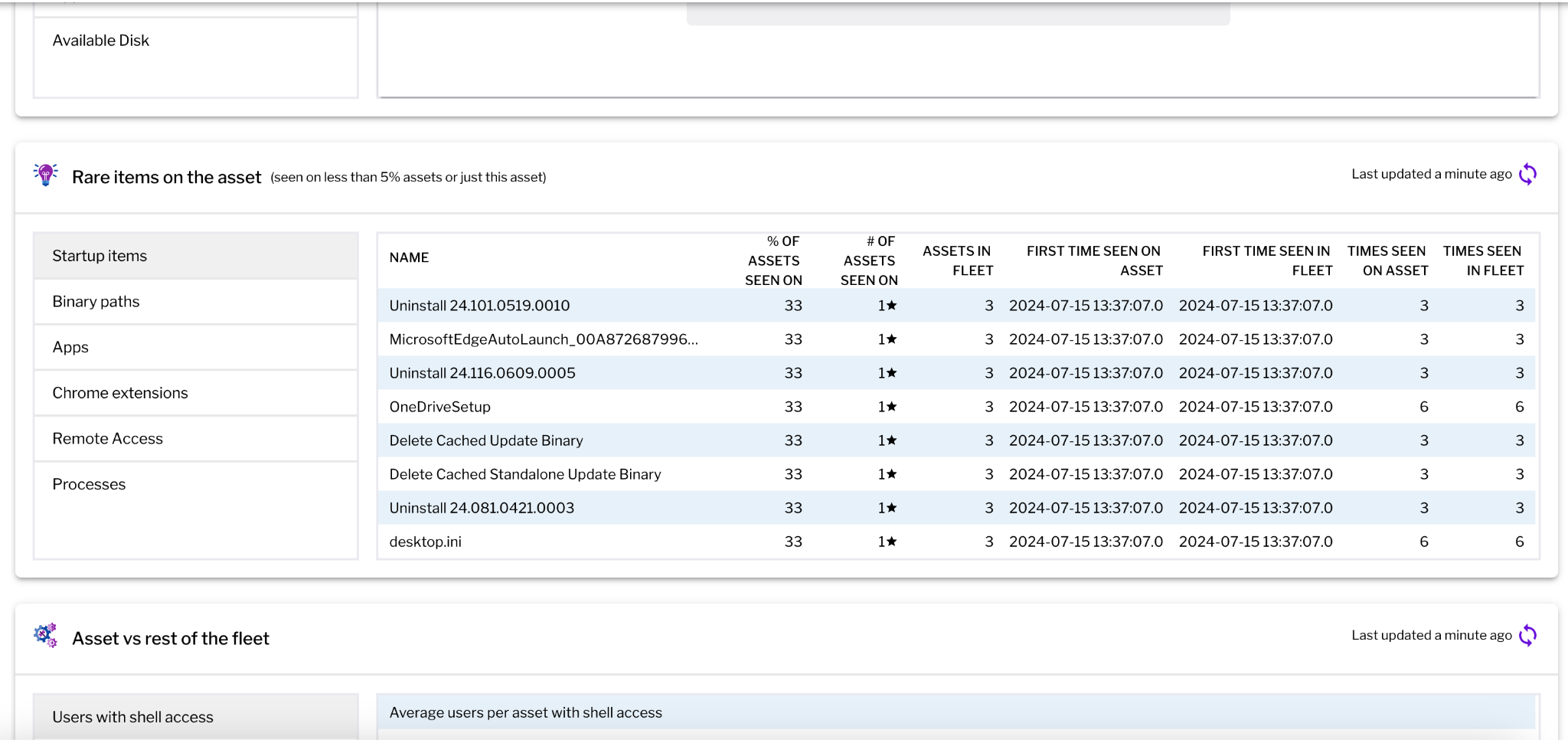Image resolution: width=1568 pixels, height=740 pixels.
Task: Select the Available Disk tab
Action: 196,41
